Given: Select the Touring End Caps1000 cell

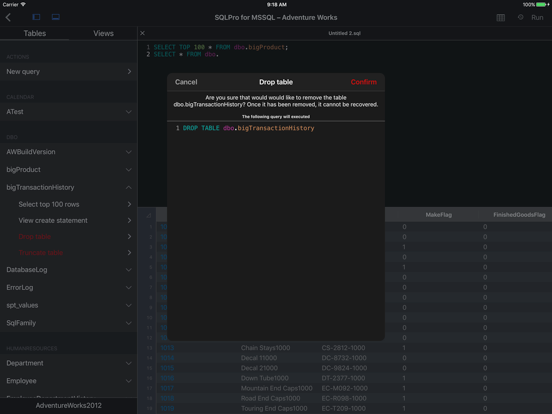Looking at the screenshot, I should click(274, 409).
